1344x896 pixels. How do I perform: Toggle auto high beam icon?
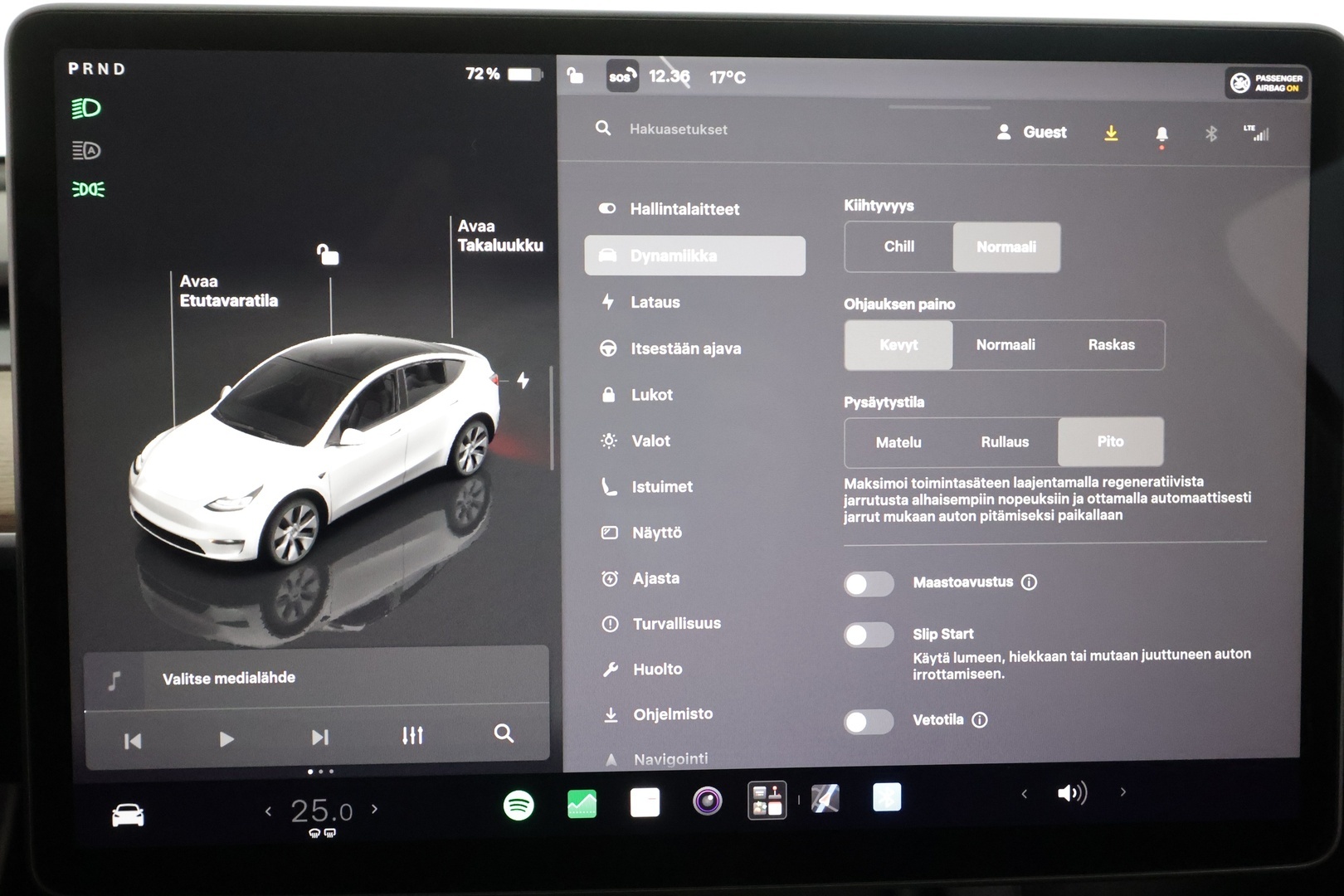[86, 150]
